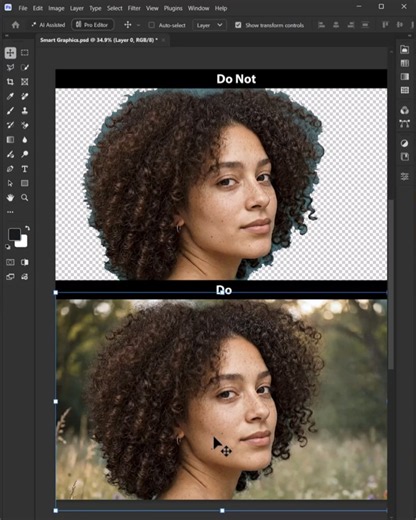Select the Selection Brush tool
Image resolution: width=416 pixels, height=520 pixels.
point(25,67)
